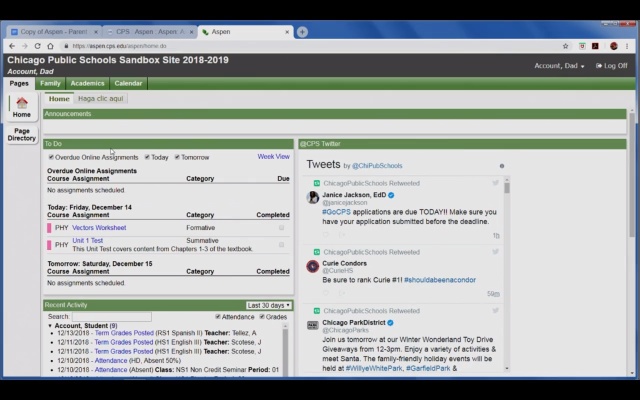Click Curie Condors profile avatar
640x400 pixels.
(313, 266)
